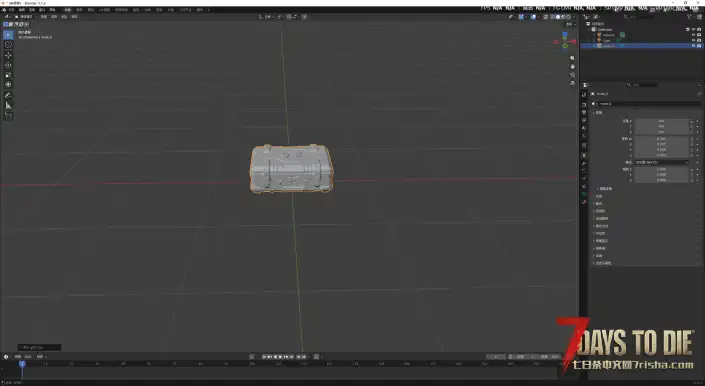This screenshot has width=705, height=386.
Task: Toggle camera view in the viewport
Action: (572, 75)
